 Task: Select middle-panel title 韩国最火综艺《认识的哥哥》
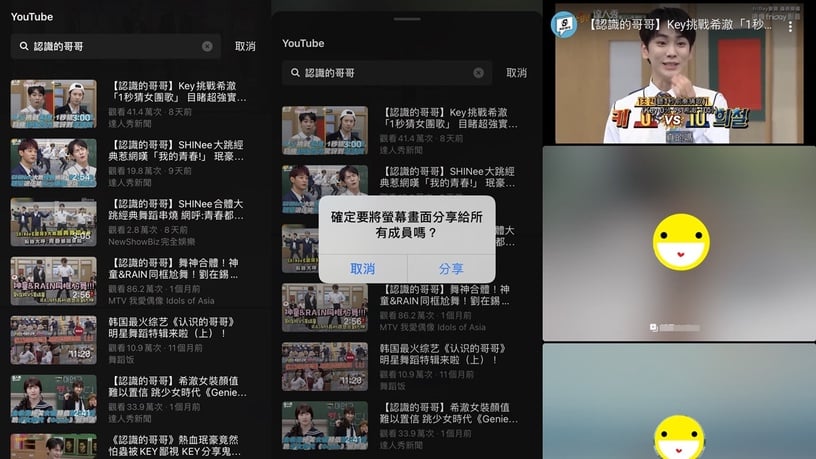pyautogui.click(x=443, y=354)
